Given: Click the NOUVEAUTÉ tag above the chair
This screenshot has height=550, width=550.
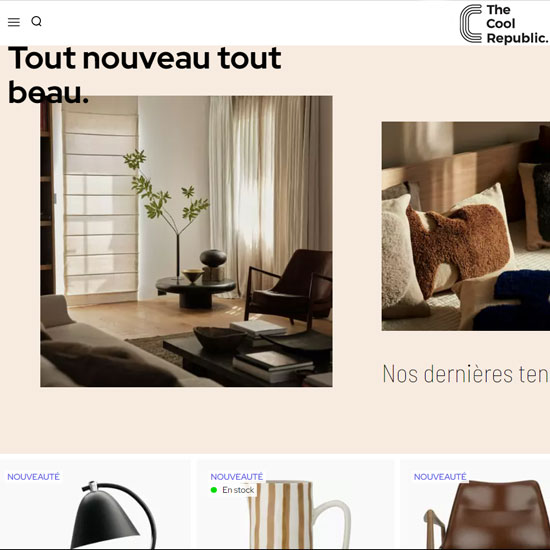Looking at the screenshot, I should [x=440, y=477].
